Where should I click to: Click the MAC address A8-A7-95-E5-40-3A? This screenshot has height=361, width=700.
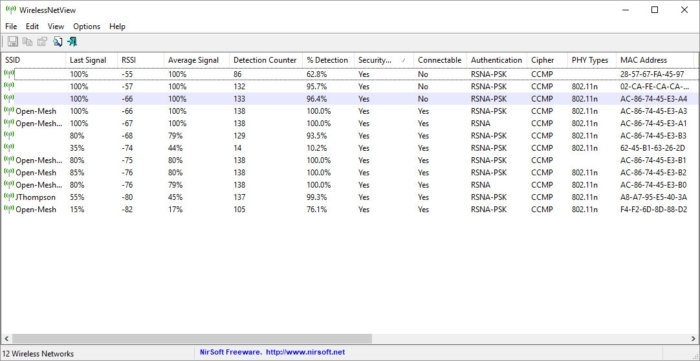[654, 197]
